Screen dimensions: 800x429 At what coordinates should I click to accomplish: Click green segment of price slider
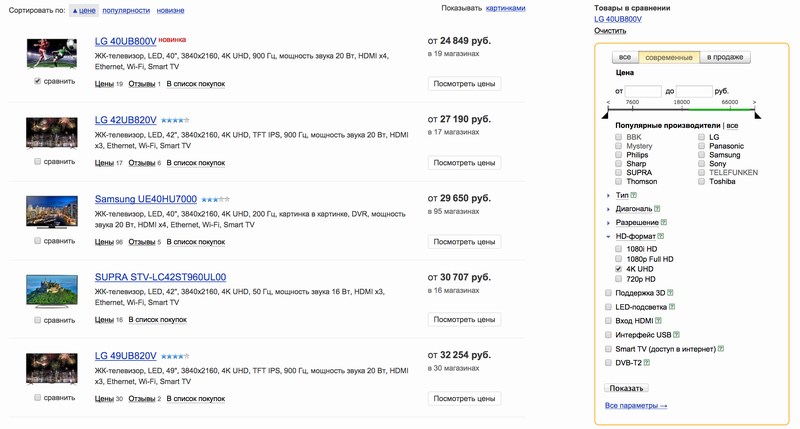coord(721,109)
